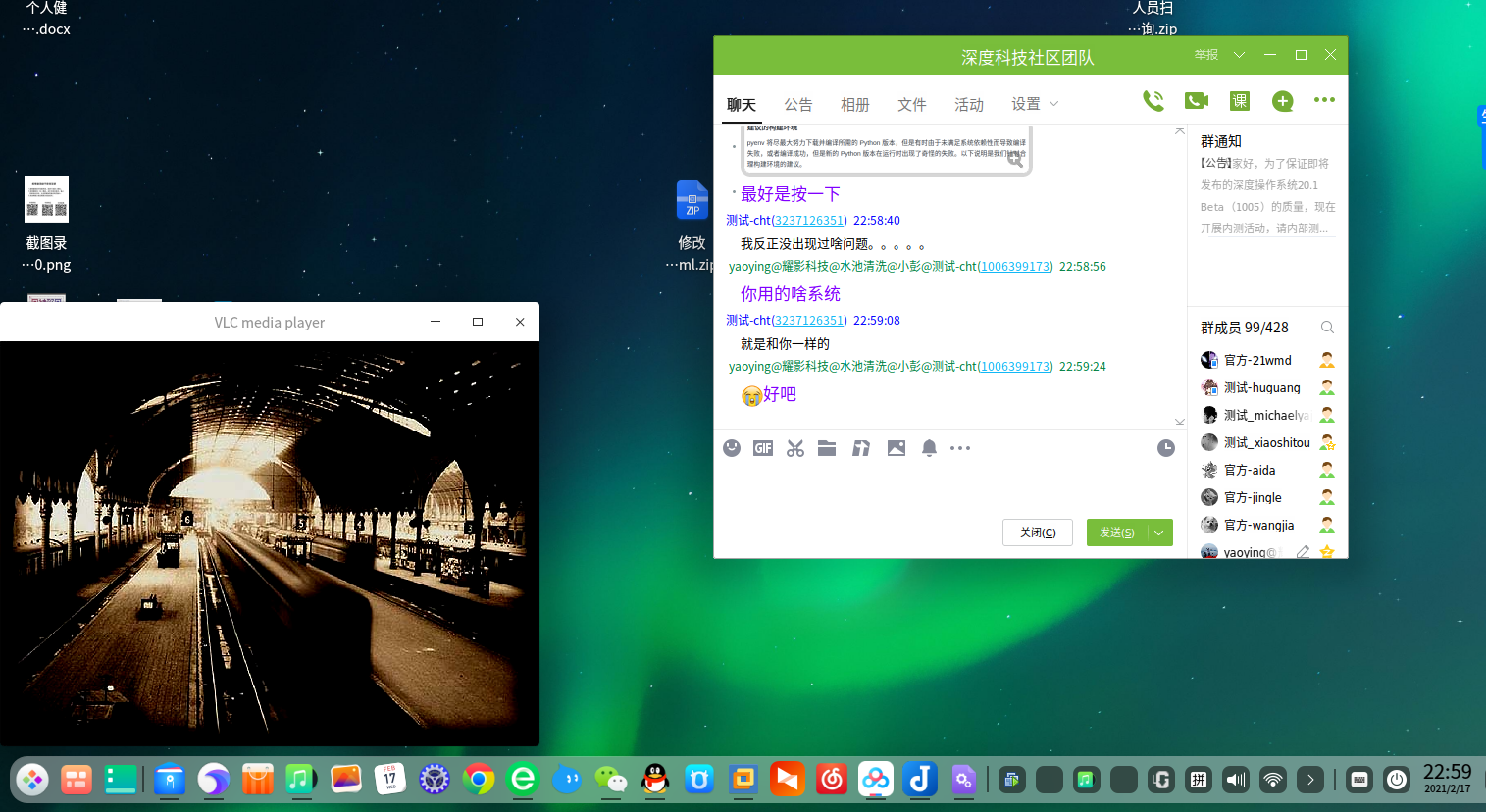
Task: Click into the message input box
Action: [948, 488]
